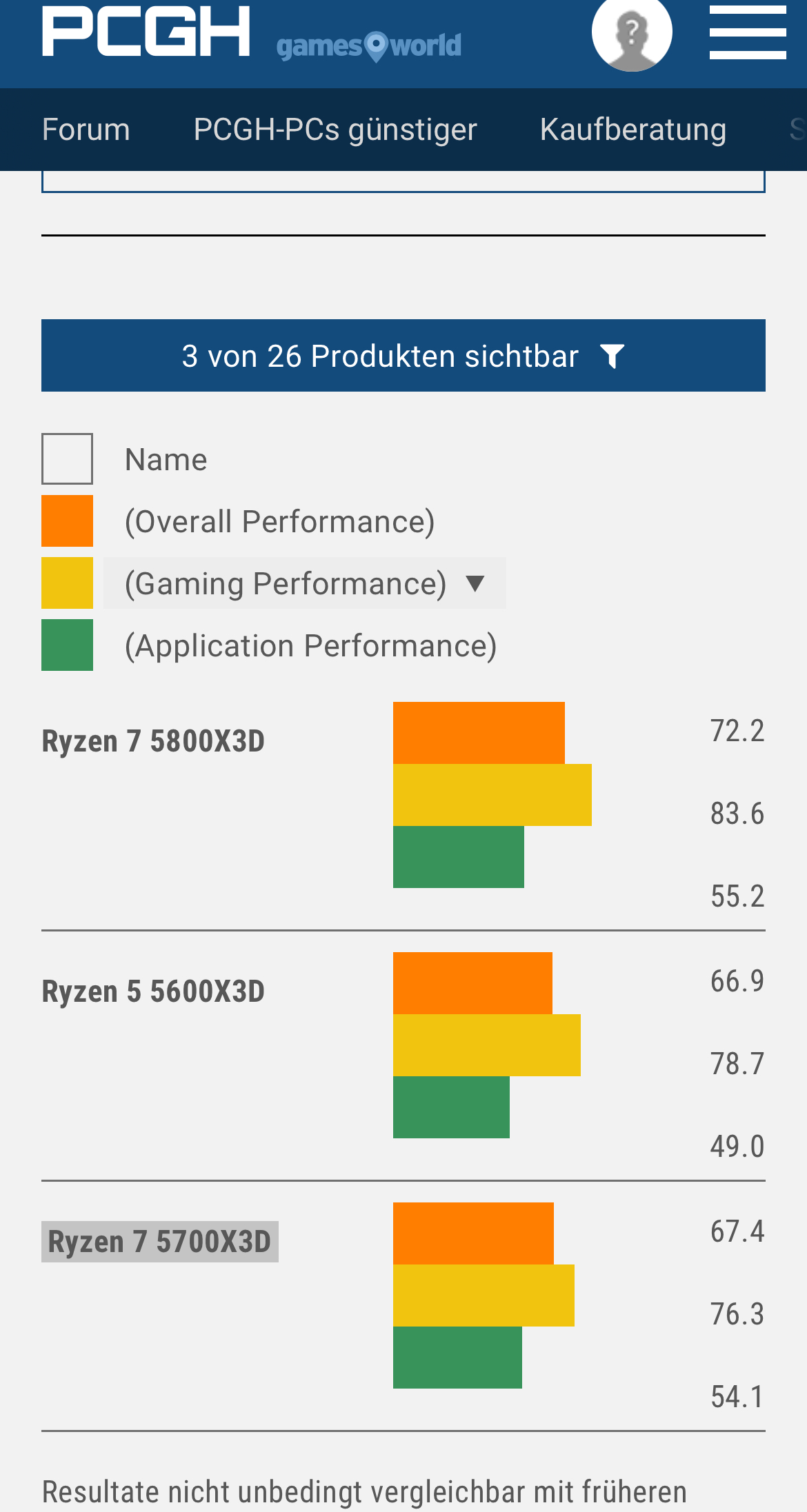
Task: Click the green Application Performance swatch
Action: pos(67,645)
